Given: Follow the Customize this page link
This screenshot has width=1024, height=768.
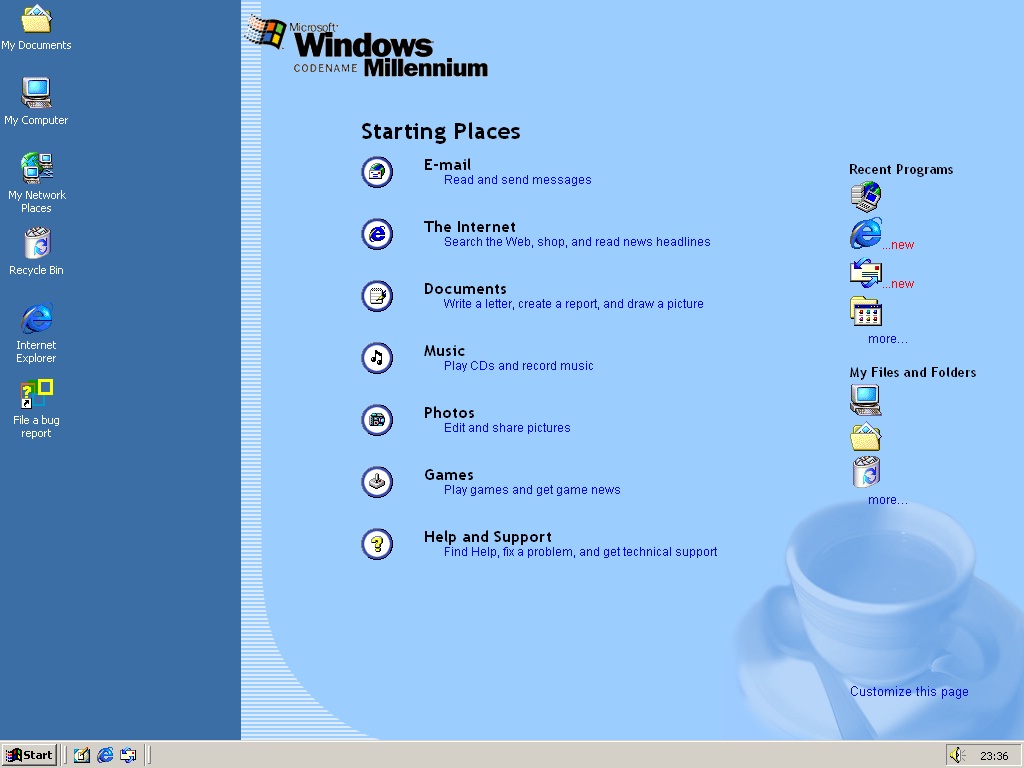Looking at the screenshot, I should [909, 692].
